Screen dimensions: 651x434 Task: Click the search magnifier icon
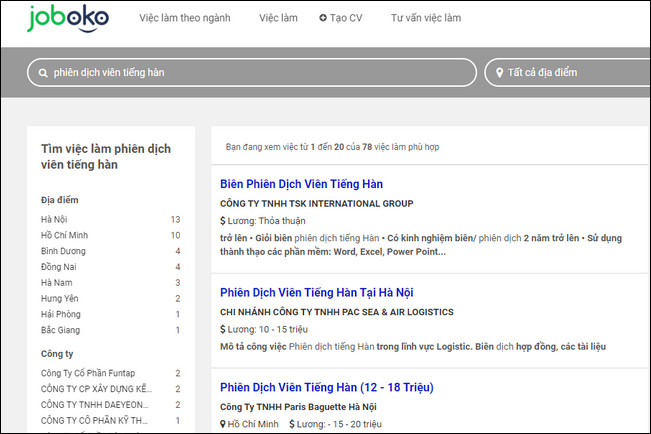(x=42, y=73)
